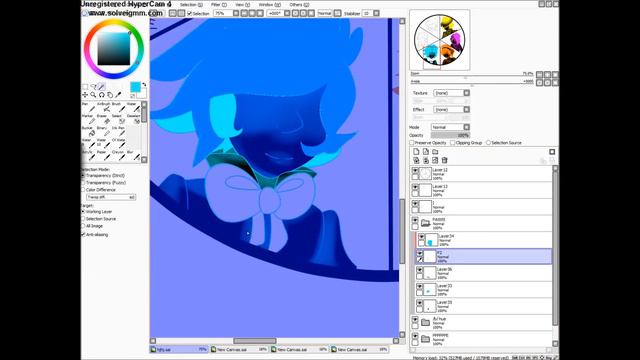The image size is (640, 360).
Task: Open the Normal blend dropdown in toolbar
Action: 326,13
